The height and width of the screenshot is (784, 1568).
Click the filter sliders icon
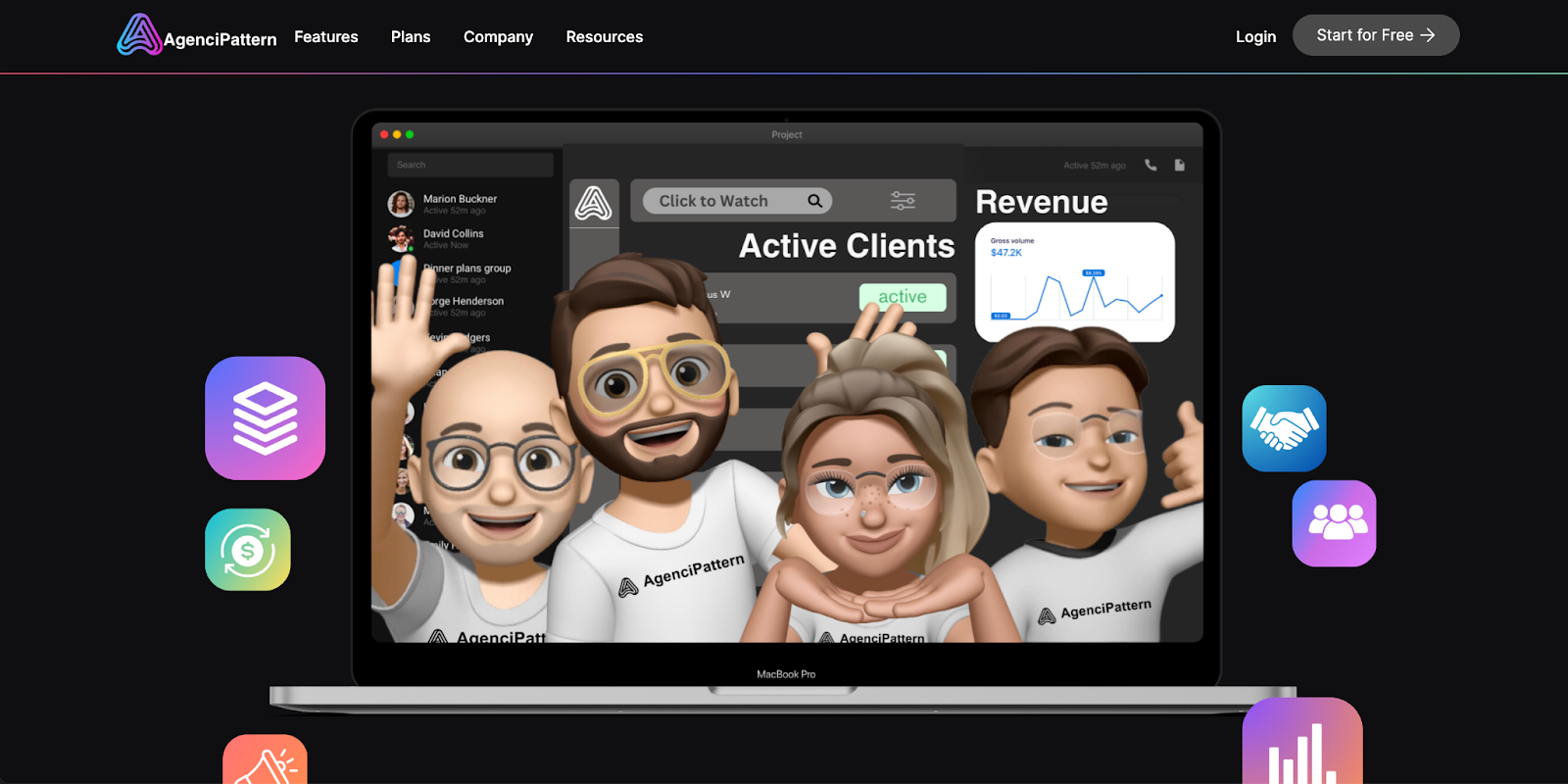[903, 201]
